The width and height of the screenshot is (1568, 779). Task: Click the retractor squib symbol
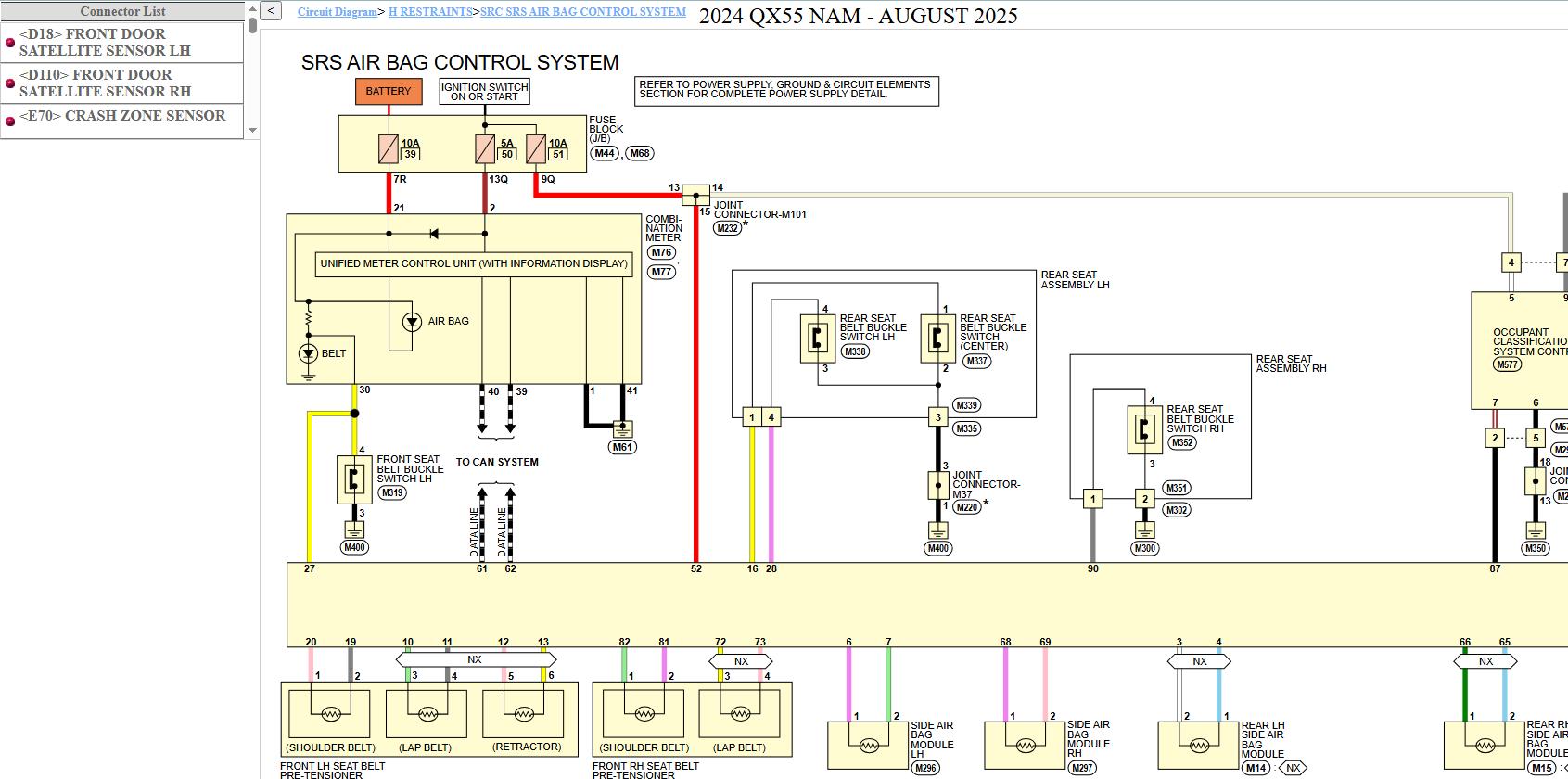524,715
